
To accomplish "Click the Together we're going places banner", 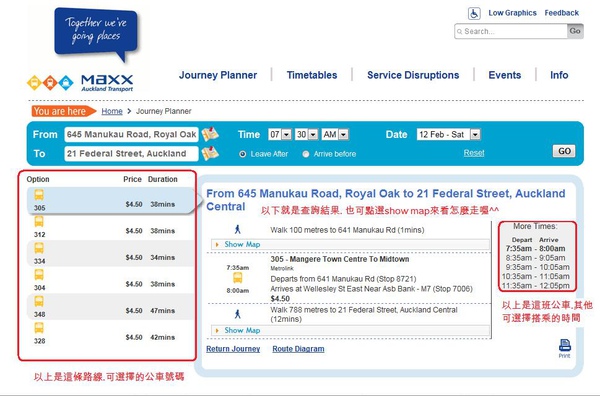I will (x=96, y=34).
